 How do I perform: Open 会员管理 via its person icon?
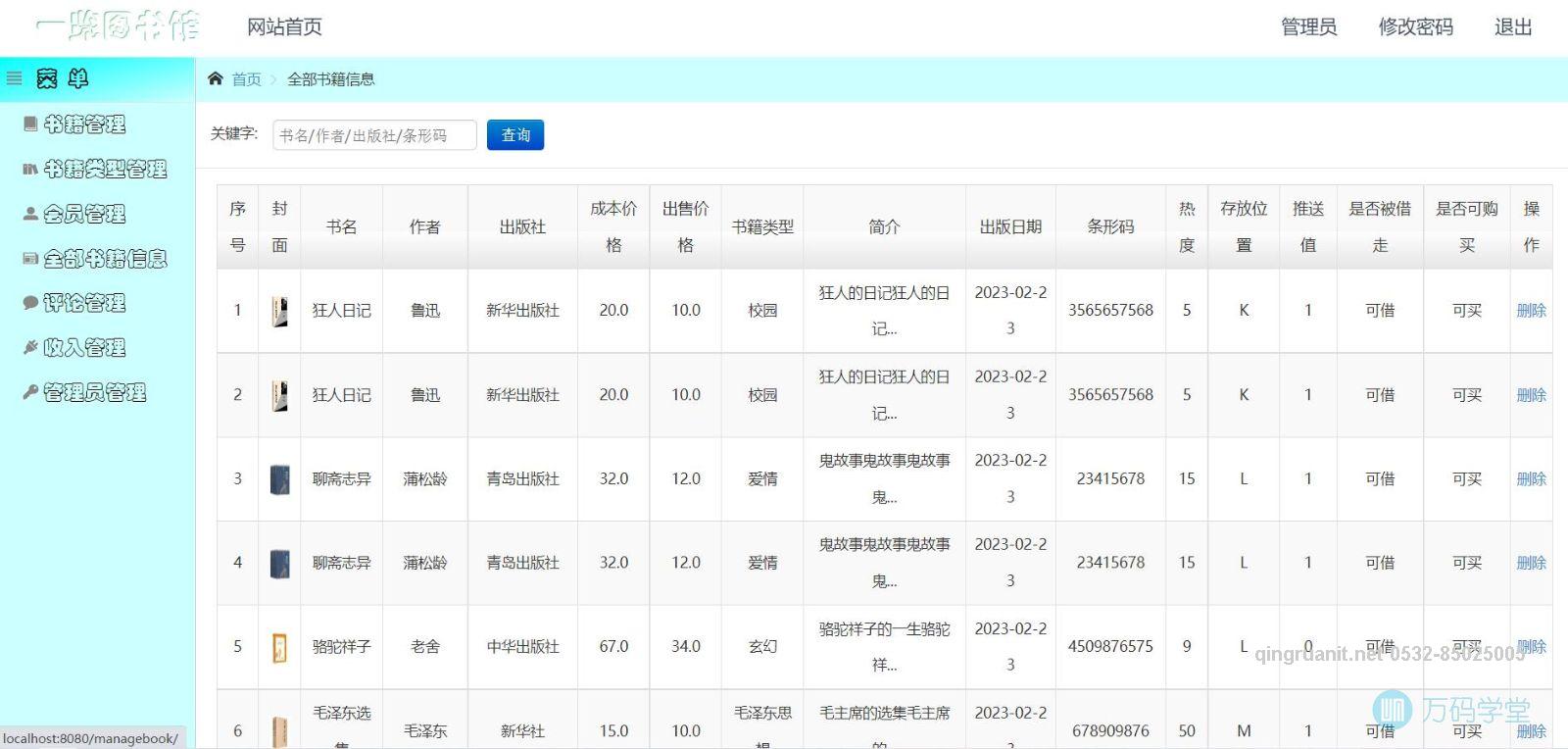point(30,214)
